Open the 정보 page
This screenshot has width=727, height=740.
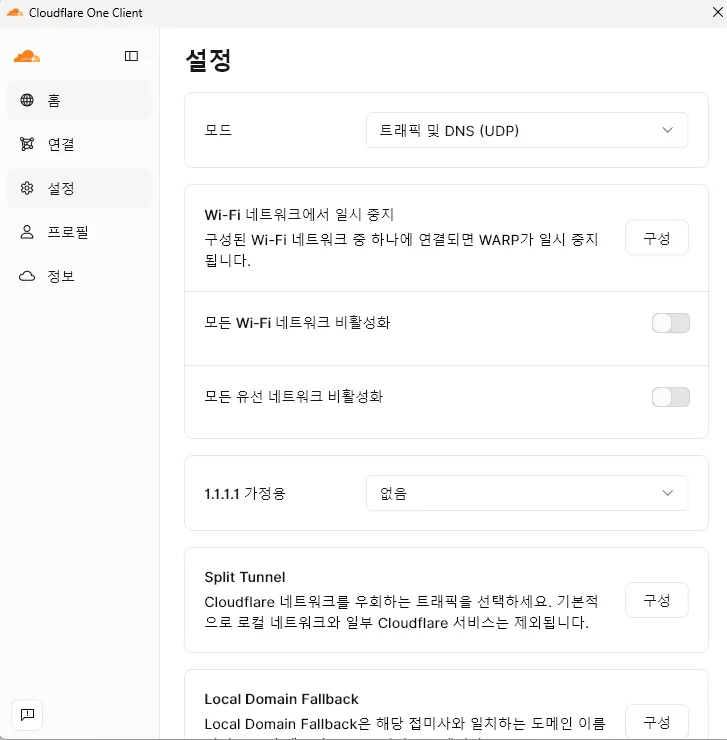click(79, 276)
